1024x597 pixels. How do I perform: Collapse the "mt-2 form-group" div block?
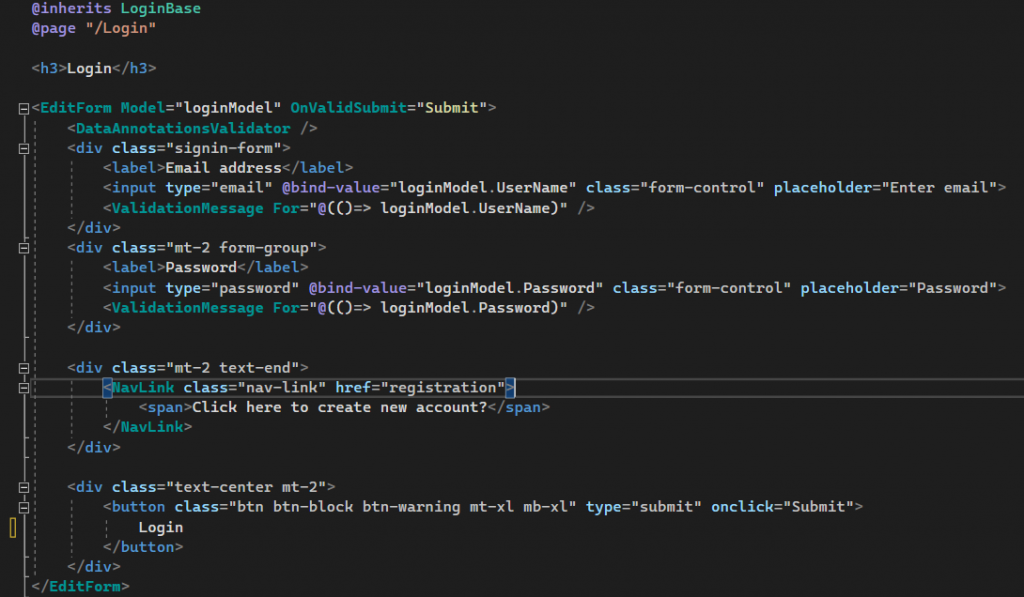click(x=24, y=248)
